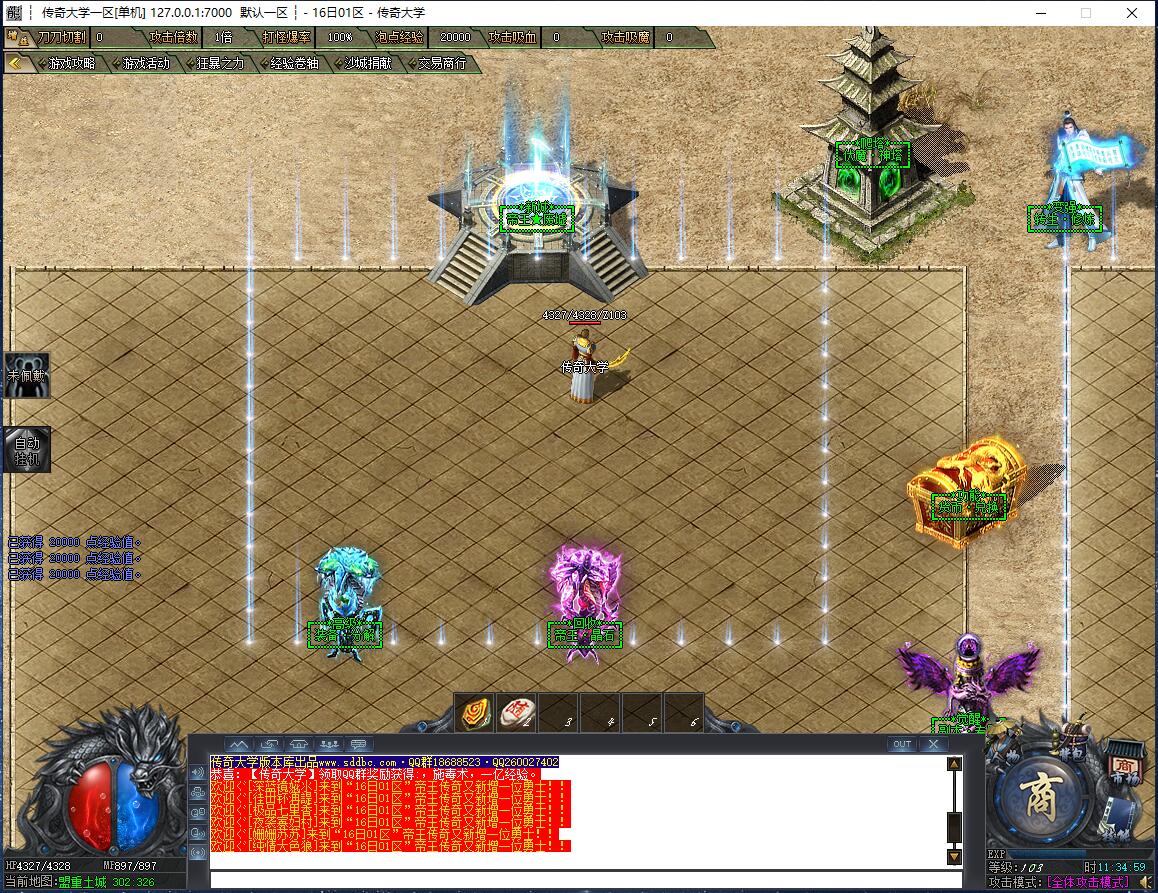Open the 货币·兑换 golden treasure chest
The image size is (1158, 893).
967,493
